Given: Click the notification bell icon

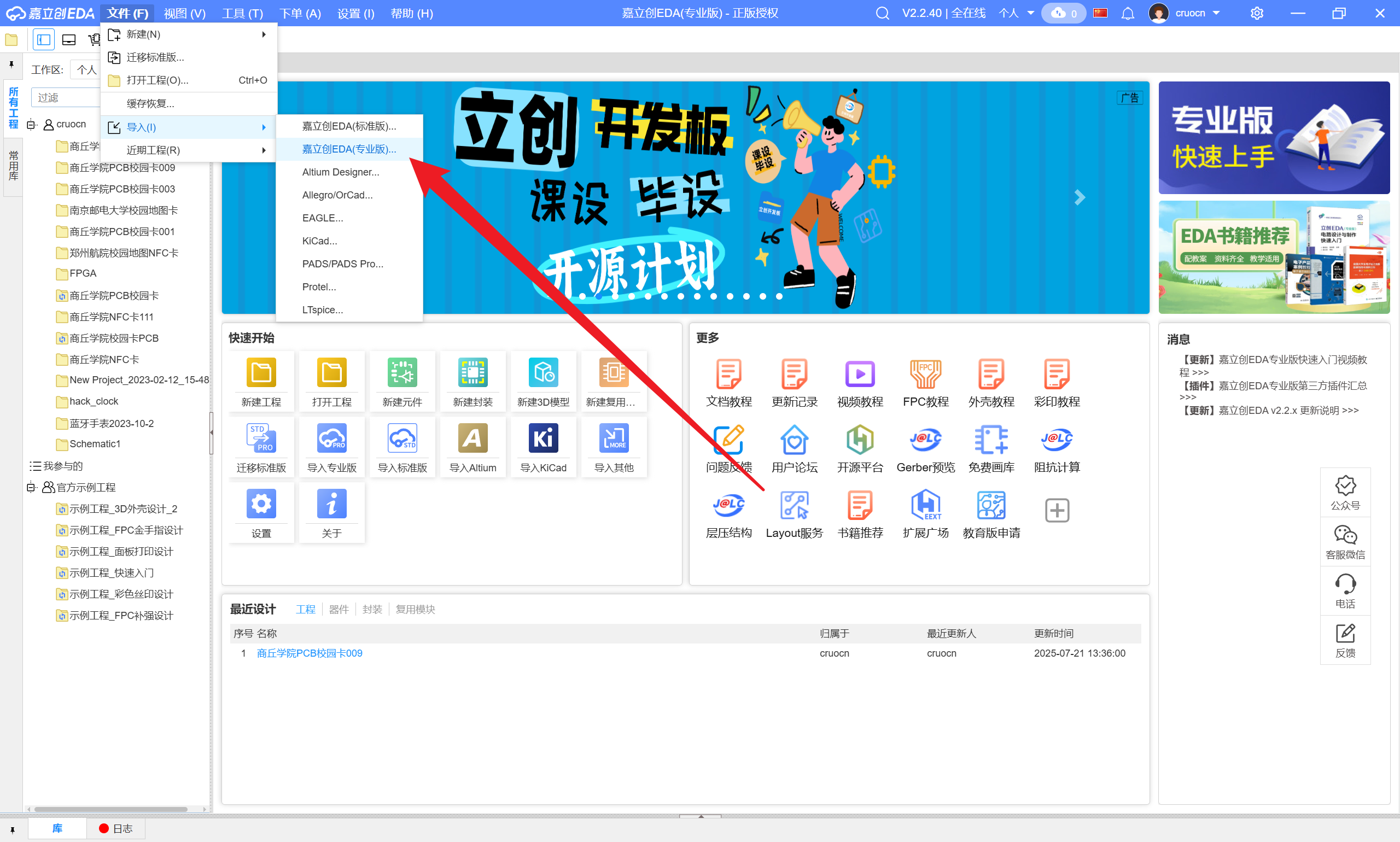Looking at the screenshot, I should click(x=1128, y=13).
